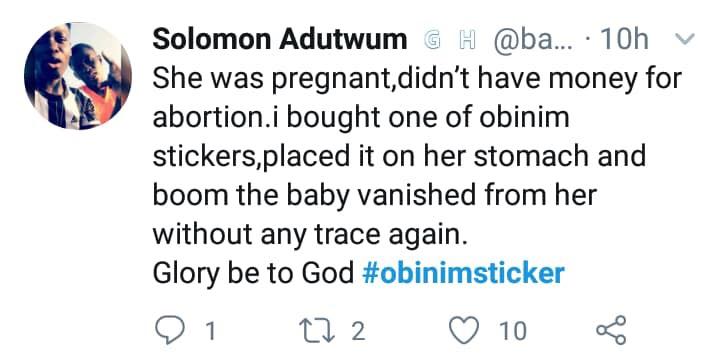The height and width of the screenshot is (361, 720).
Task: Like the tweet with the heart icon
Action: (x=464, y=331)
